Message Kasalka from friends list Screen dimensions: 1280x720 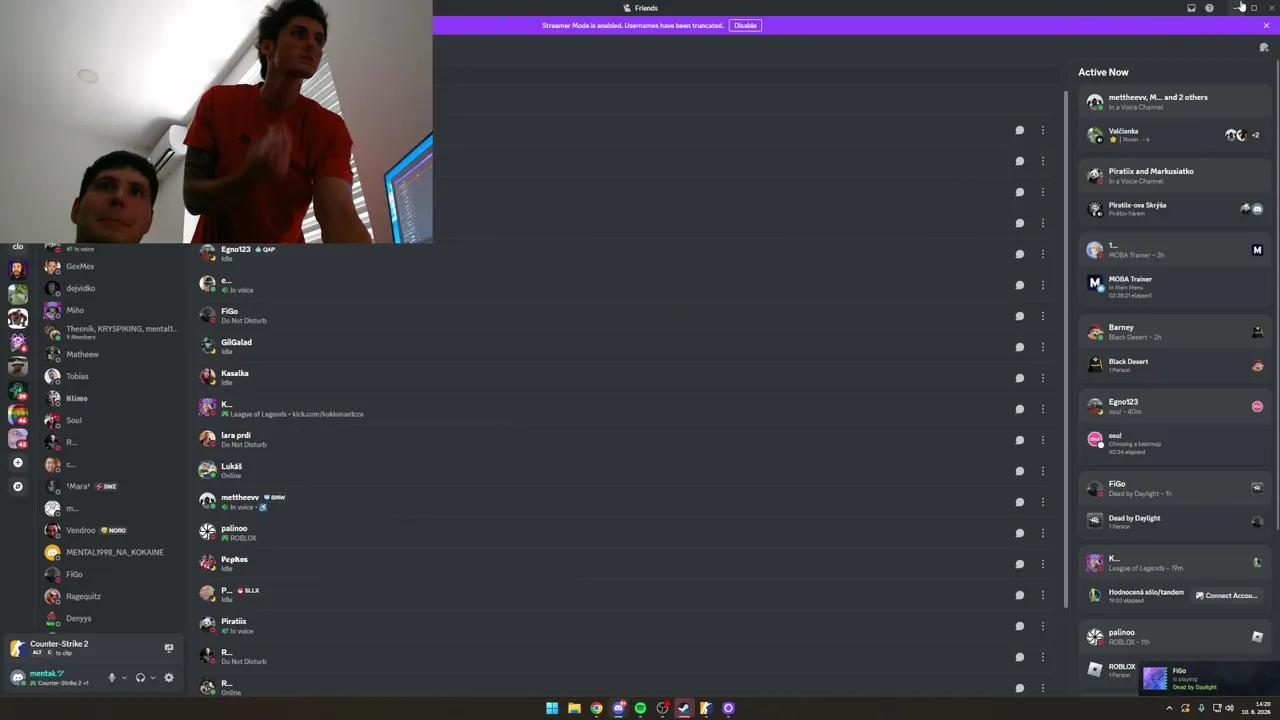[1019, 378]
